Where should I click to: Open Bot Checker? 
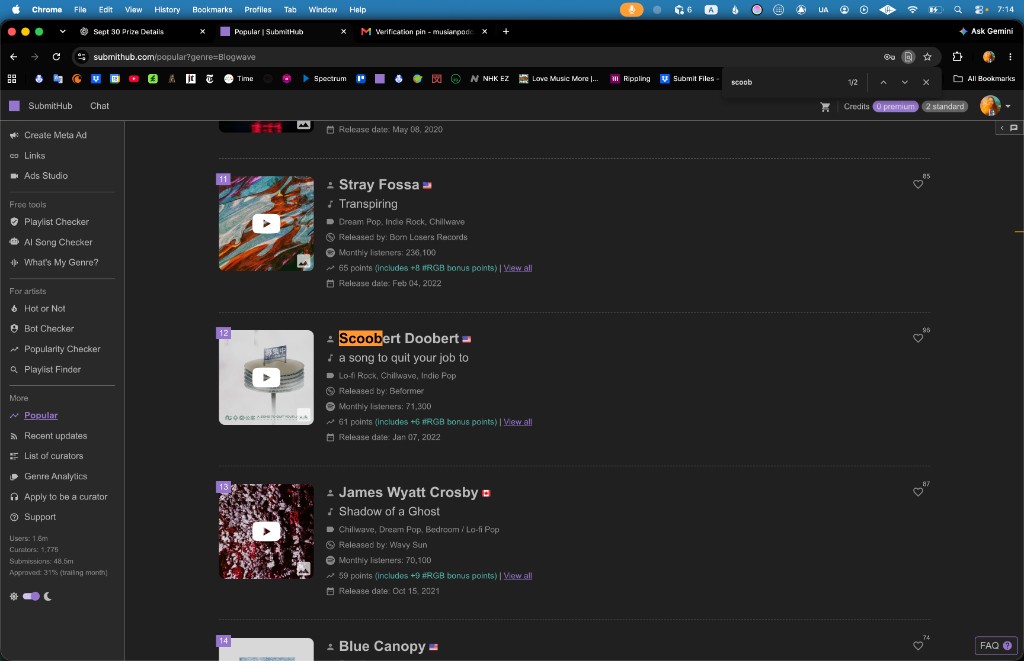pos(48,329)
